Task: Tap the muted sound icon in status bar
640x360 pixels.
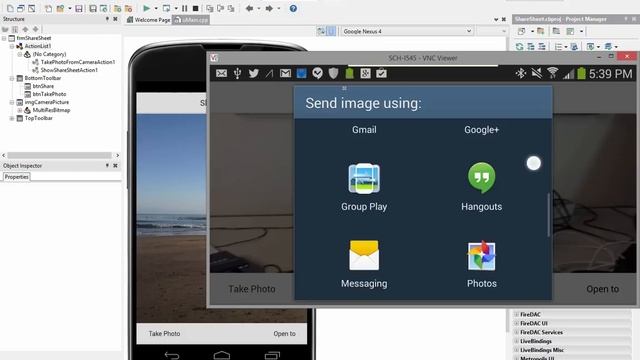Action: pos(536,73)
